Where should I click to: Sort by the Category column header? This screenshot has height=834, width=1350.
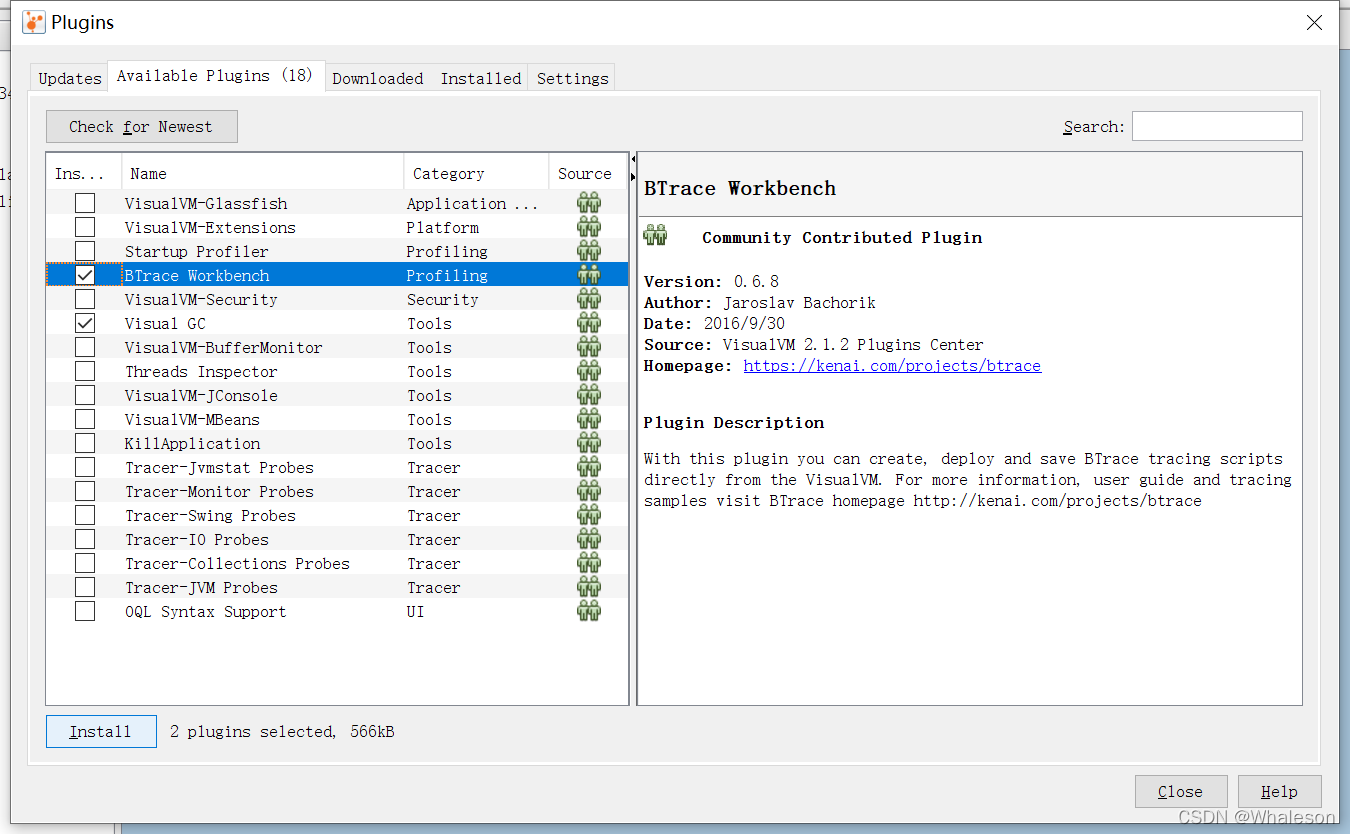point(476,173)
